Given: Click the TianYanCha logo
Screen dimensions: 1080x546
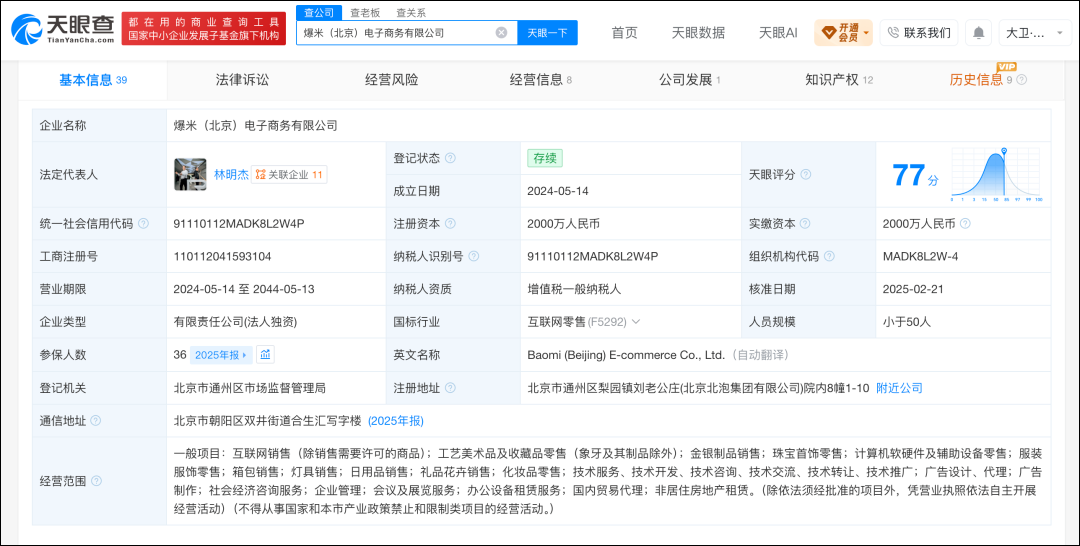Looking at the screenshot, I should pyautogui.click(x=63, y=29).
